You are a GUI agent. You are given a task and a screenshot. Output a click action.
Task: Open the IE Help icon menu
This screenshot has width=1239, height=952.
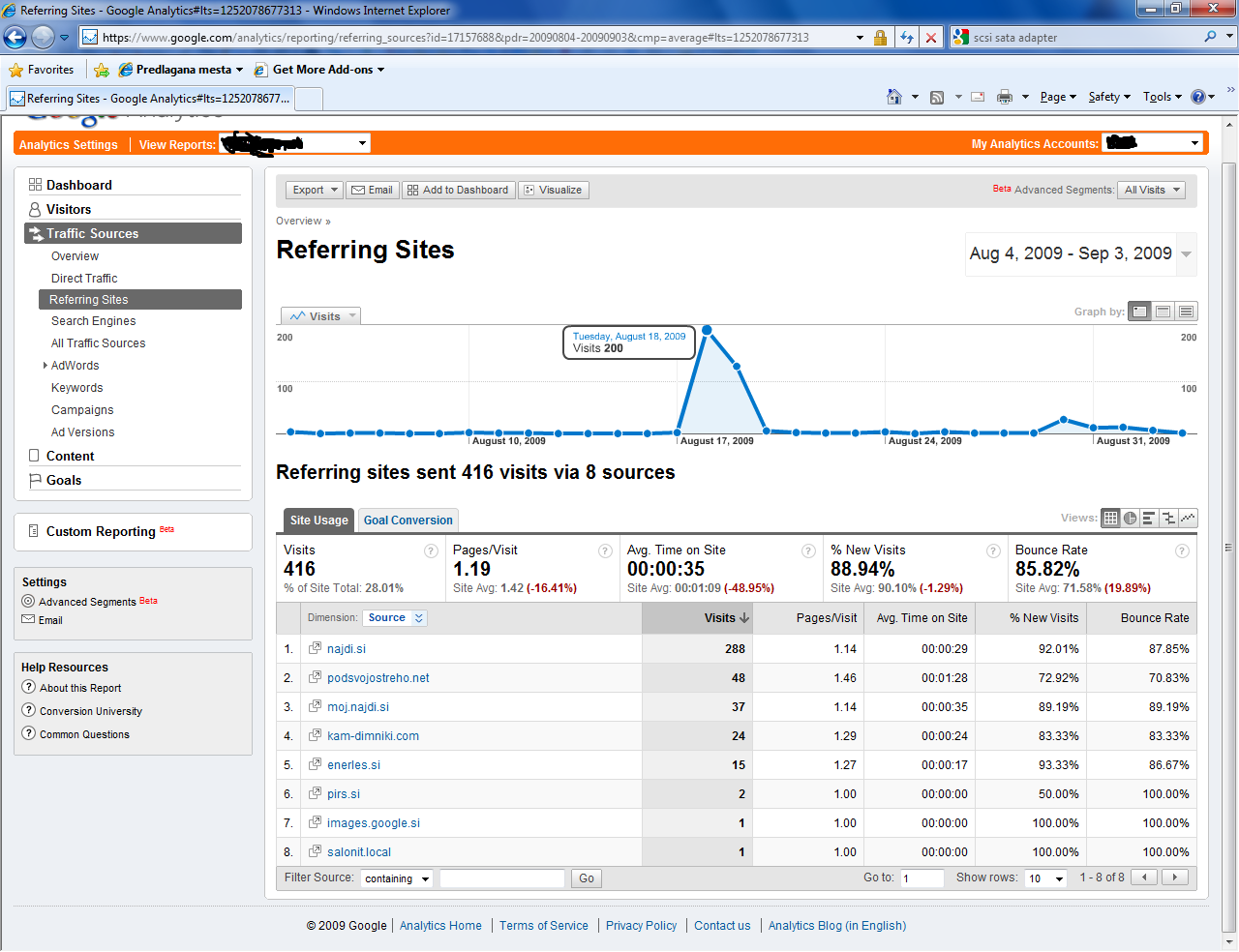pyautogui.click(x=1202, y=97)
